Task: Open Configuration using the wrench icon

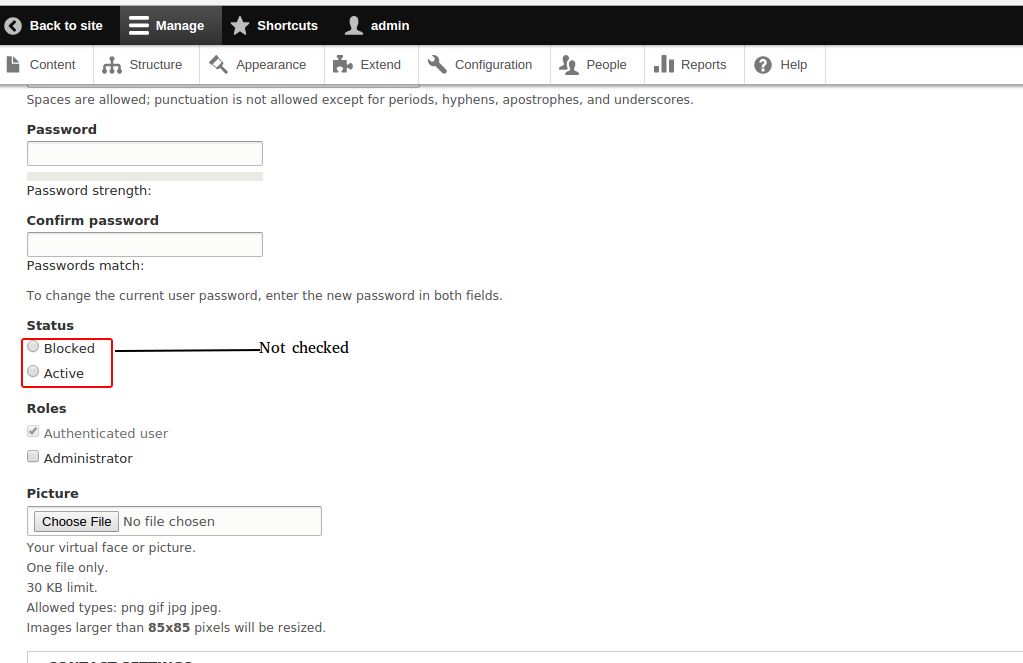Action: [x=437, y=63]
